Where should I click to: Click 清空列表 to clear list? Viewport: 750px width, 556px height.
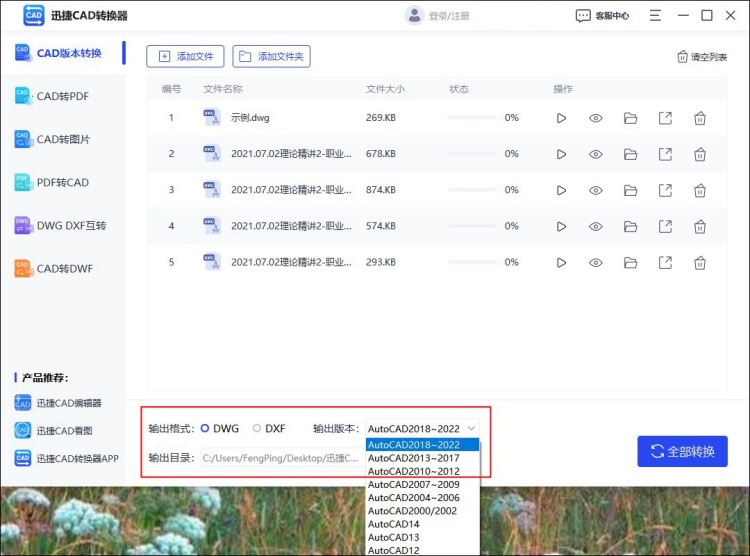pos(702,57)
